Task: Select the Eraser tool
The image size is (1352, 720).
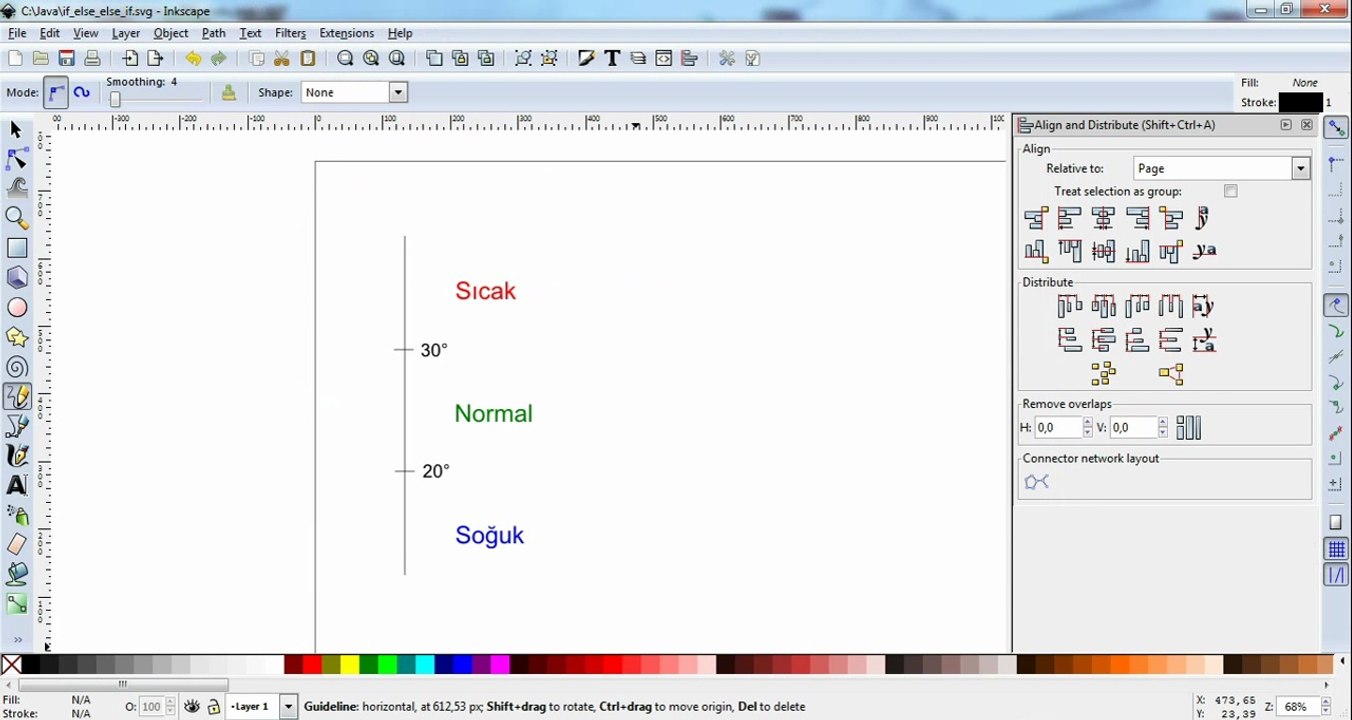Action: [16, 545]
